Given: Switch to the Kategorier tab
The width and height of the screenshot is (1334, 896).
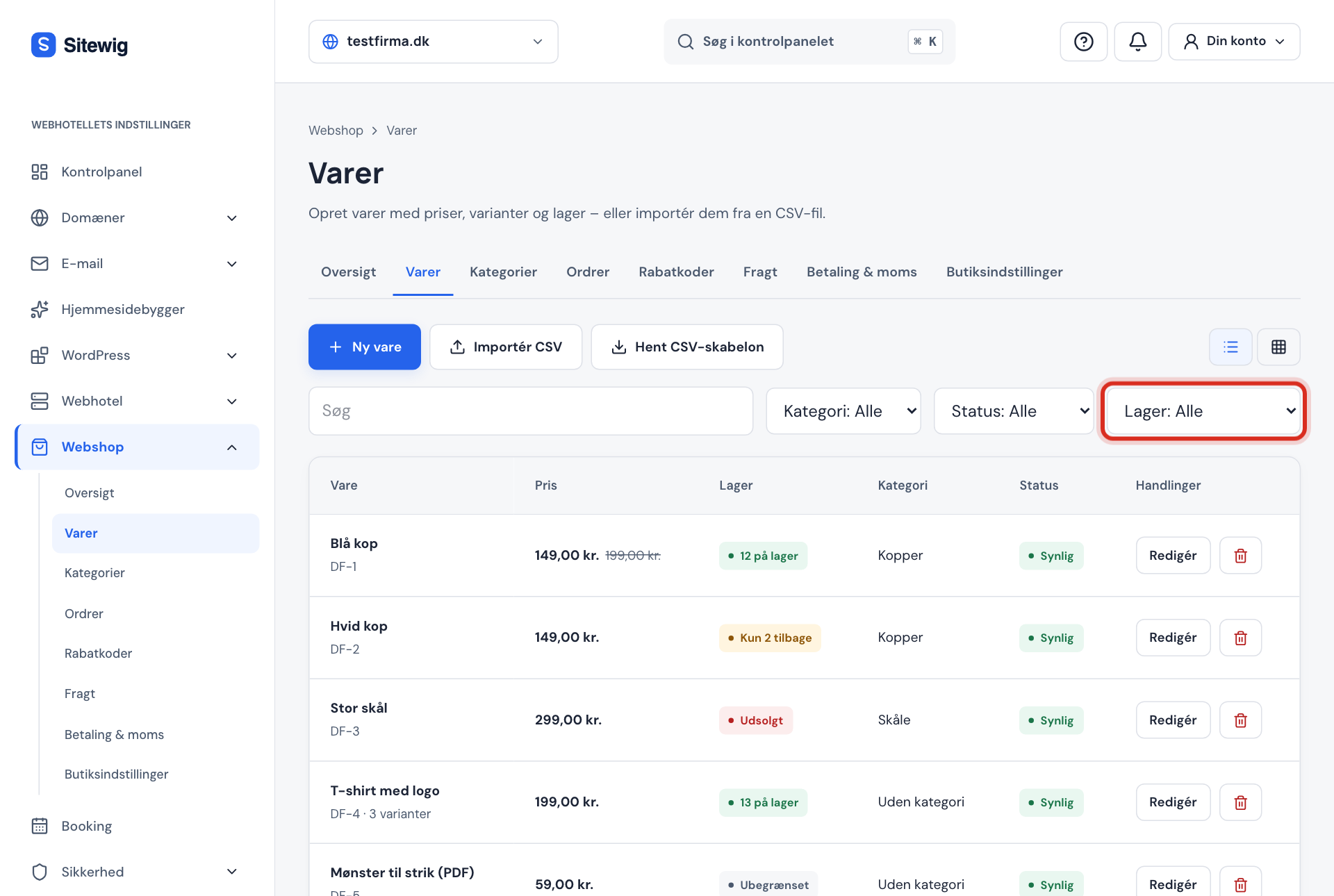Looking at the screenshot, I should pyautogui.click(x=503, y=272).
